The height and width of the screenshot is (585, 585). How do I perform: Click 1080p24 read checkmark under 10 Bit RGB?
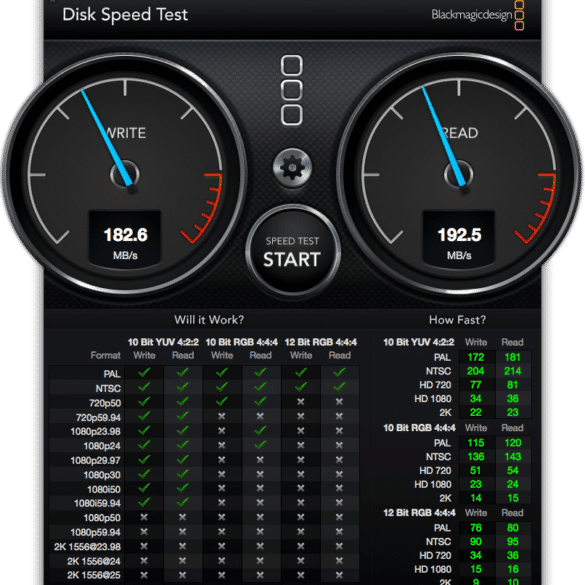(260, 445)
